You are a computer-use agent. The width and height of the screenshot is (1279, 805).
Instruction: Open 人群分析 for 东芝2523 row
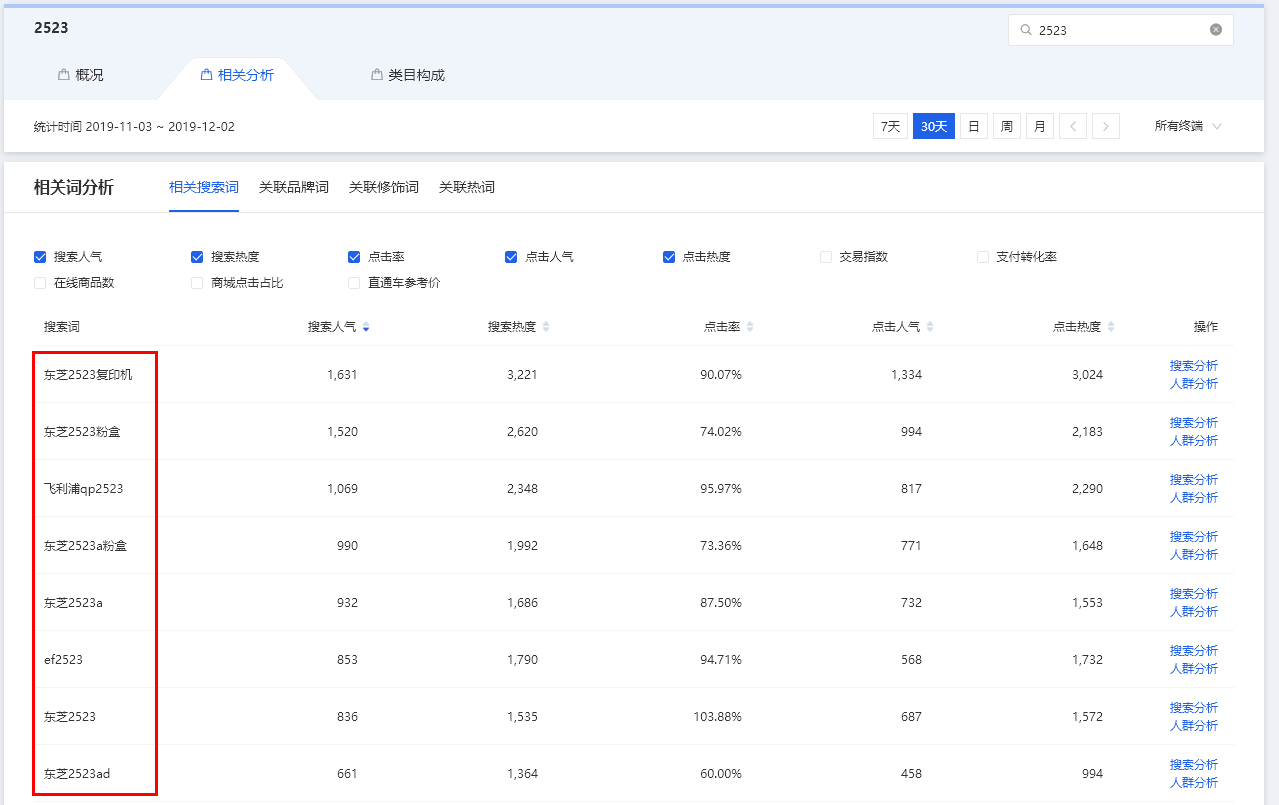pyautogui.click(x=1194, y=726)
